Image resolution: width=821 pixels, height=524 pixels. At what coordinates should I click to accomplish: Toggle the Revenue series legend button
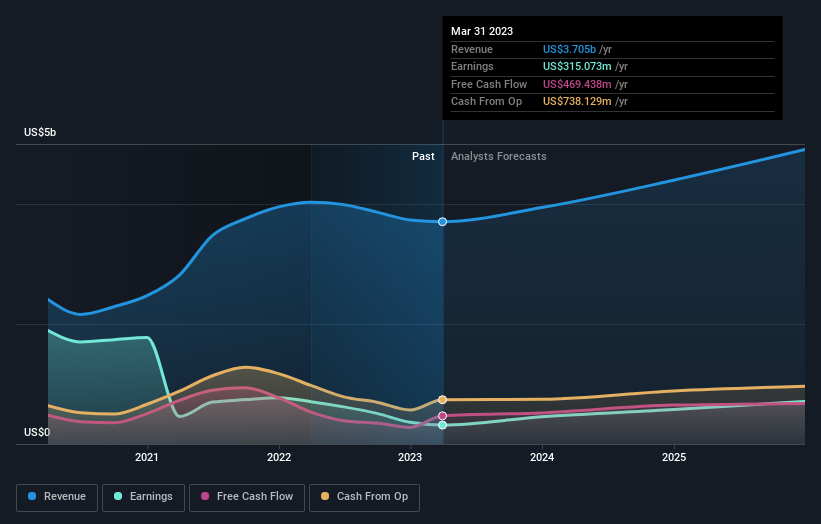pos(57,497)
